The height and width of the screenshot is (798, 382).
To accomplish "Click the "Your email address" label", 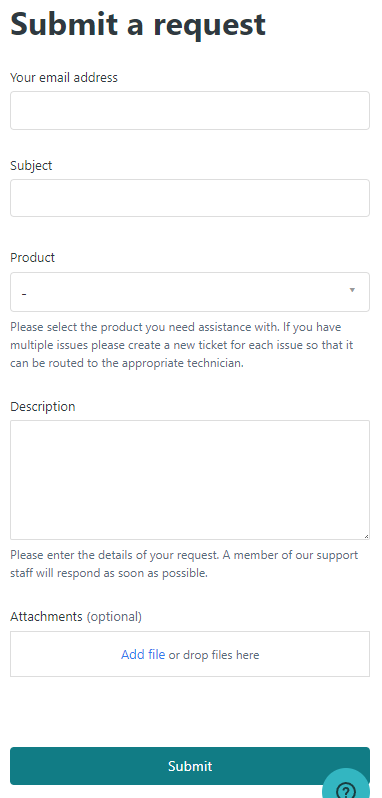I will (x=64, y=77).
